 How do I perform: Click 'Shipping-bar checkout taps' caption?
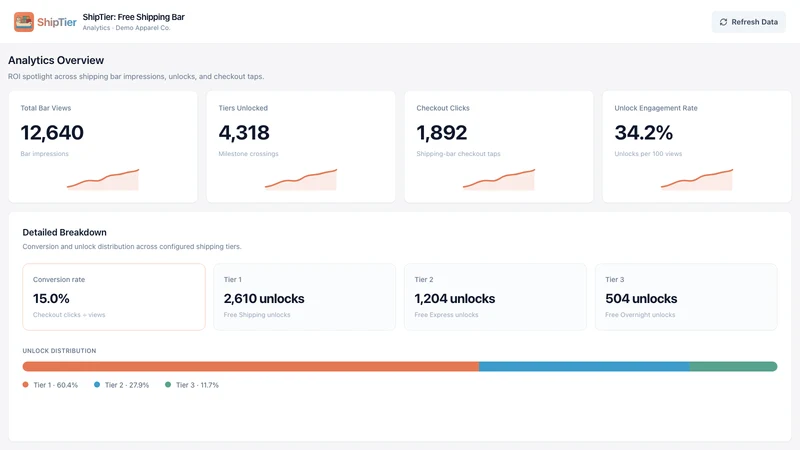(458, 154)
